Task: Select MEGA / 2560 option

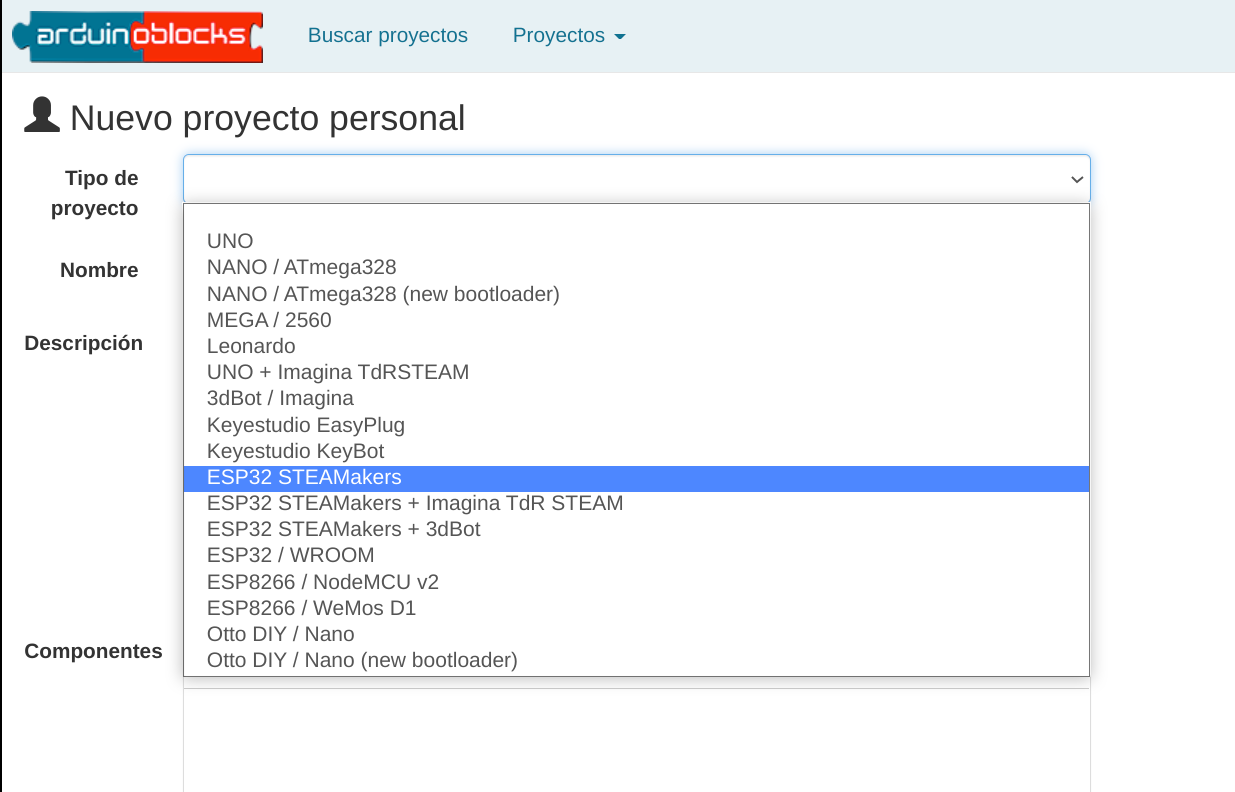Action: click(636, 320)
